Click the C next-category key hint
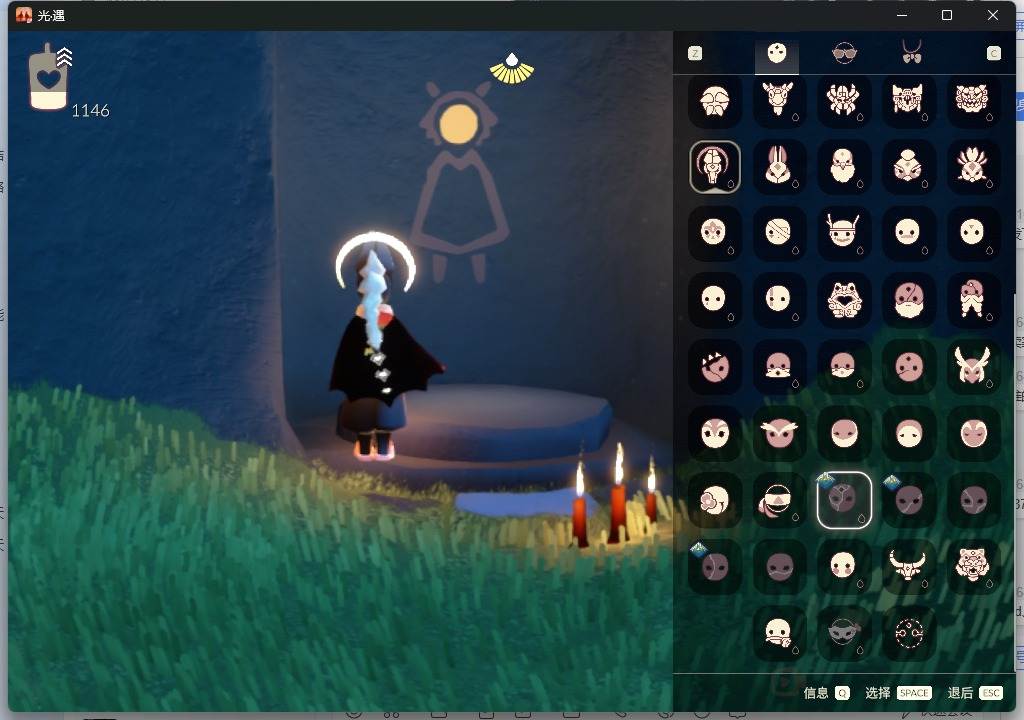 993,53
